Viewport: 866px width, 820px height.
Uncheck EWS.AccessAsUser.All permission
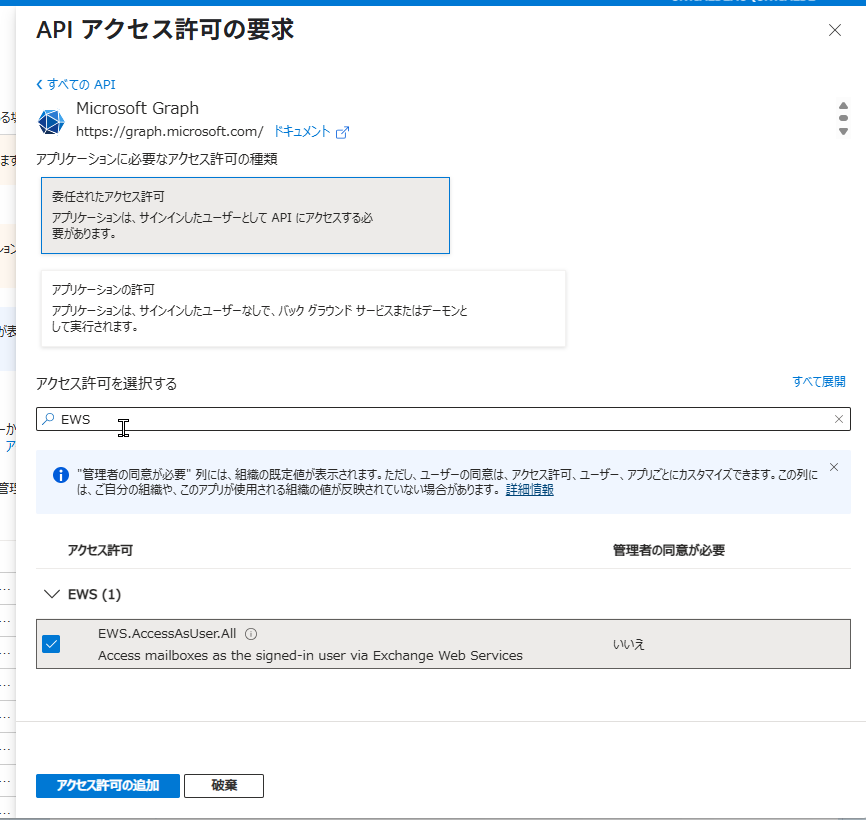(51, 644)
